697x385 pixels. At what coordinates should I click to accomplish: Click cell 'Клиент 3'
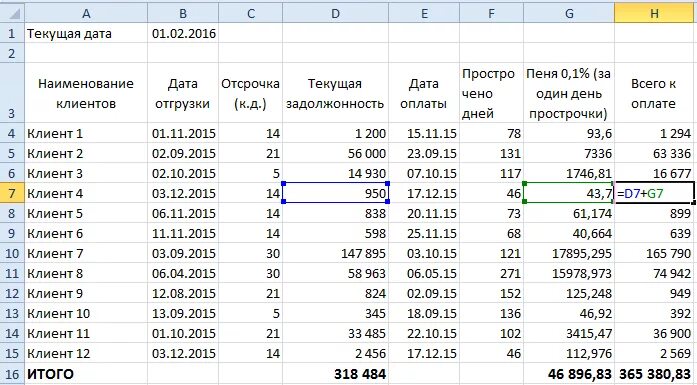86,173
